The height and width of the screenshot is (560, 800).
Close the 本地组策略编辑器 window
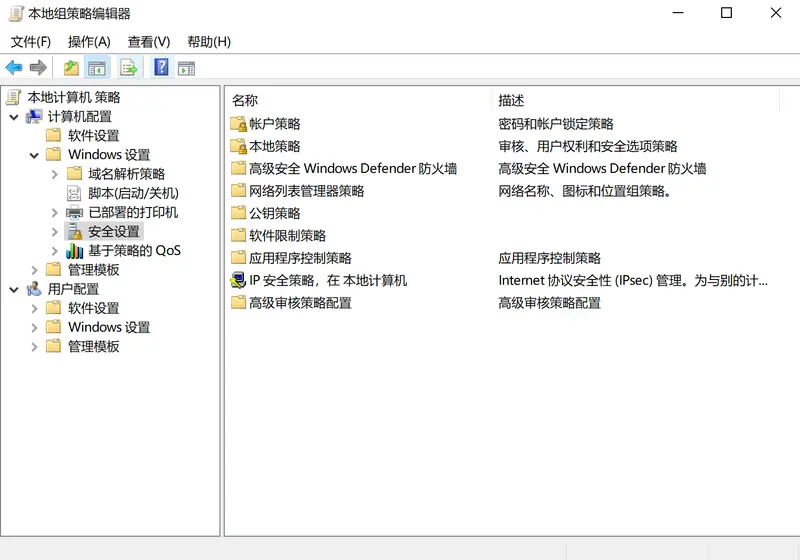tap(776, 13)
